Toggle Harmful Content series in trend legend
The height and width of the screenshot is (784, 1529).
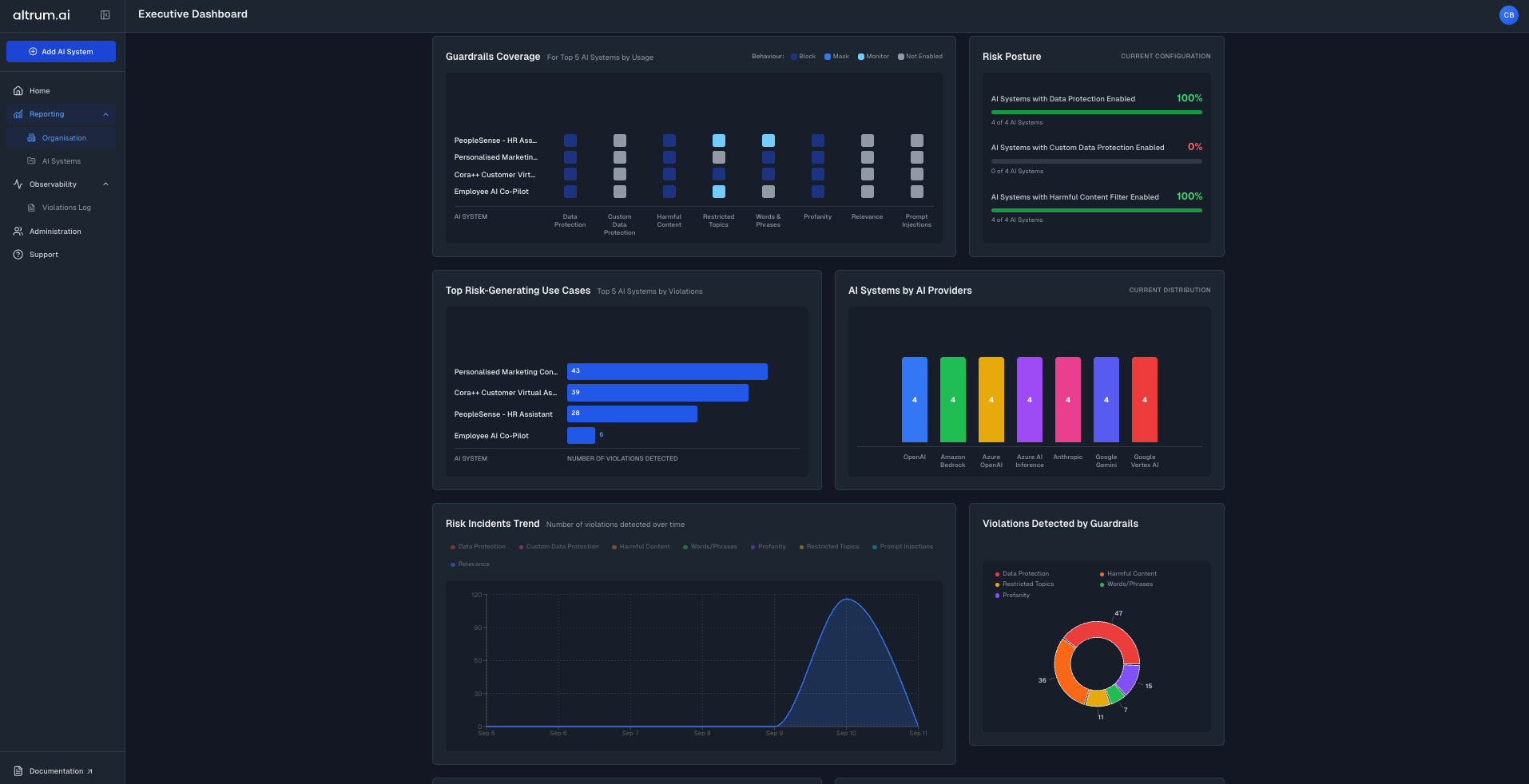[641, 547]
